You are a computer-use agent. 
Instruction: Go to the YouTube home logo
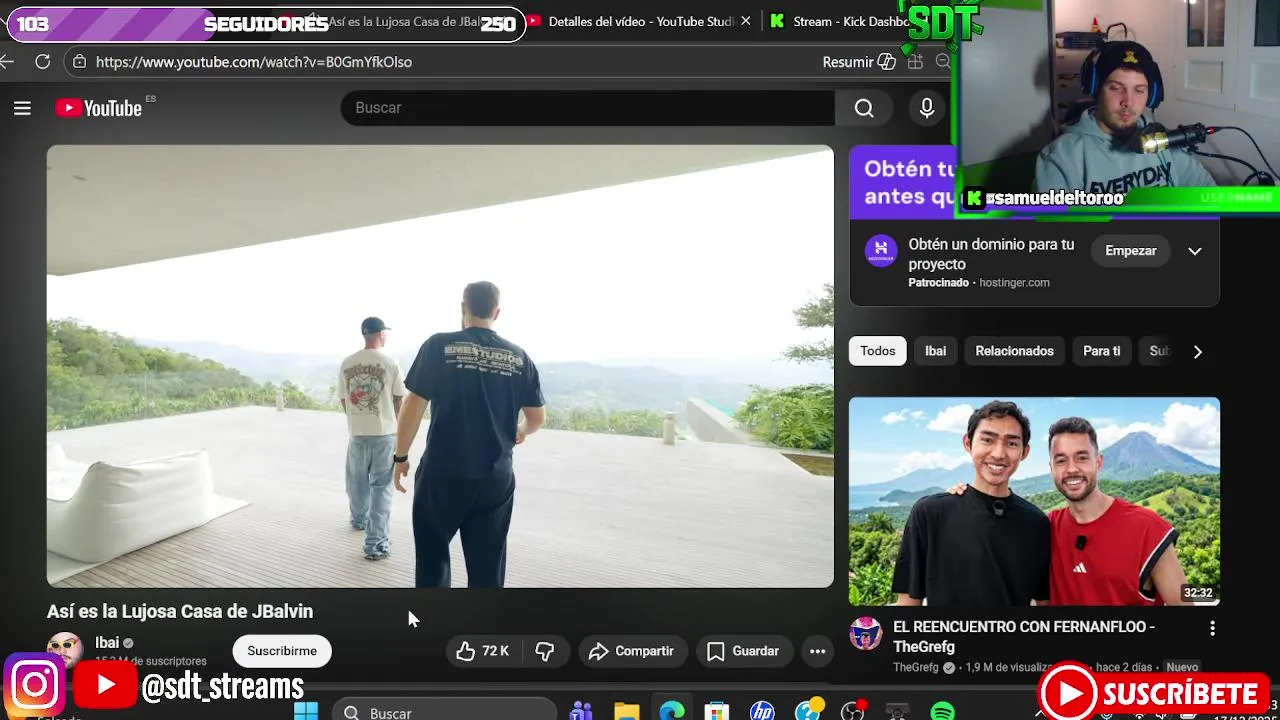[99, 108]
